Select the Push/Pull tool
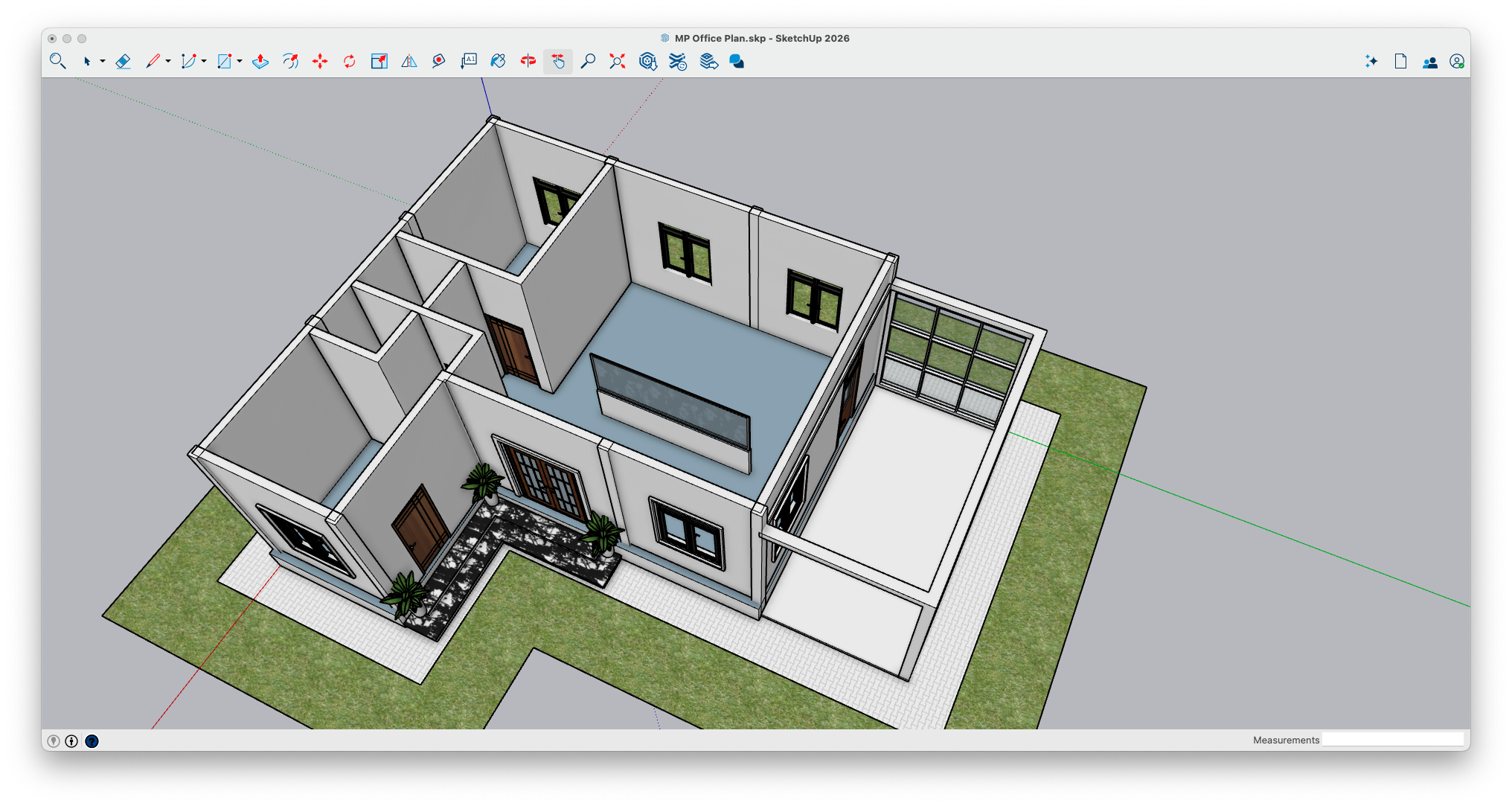Screen dimensions: 1512x806 tap(260, 61)
